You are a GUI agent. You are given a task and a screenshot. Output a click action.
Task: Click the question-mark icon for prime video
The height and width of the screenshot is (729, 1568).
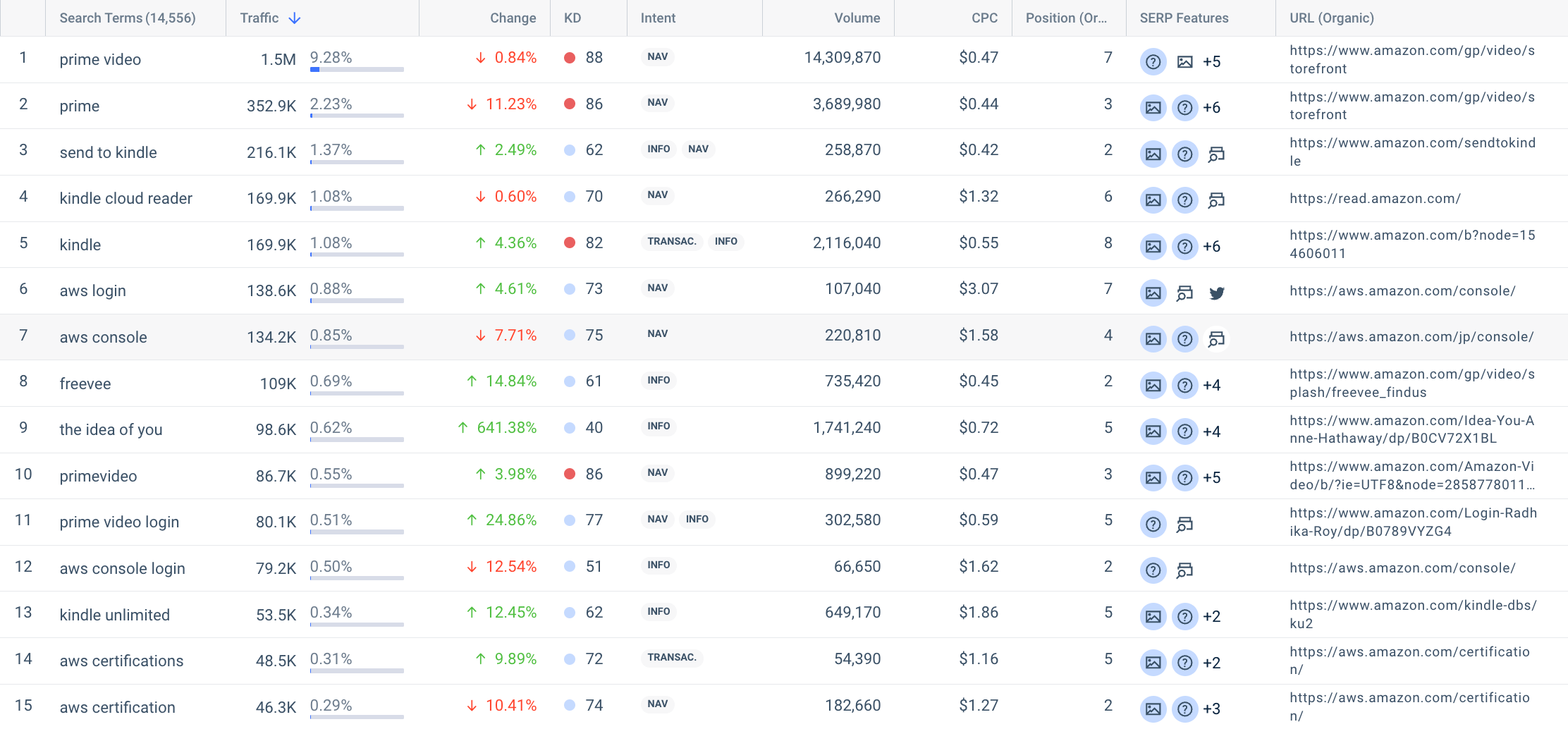[1153, 62]
